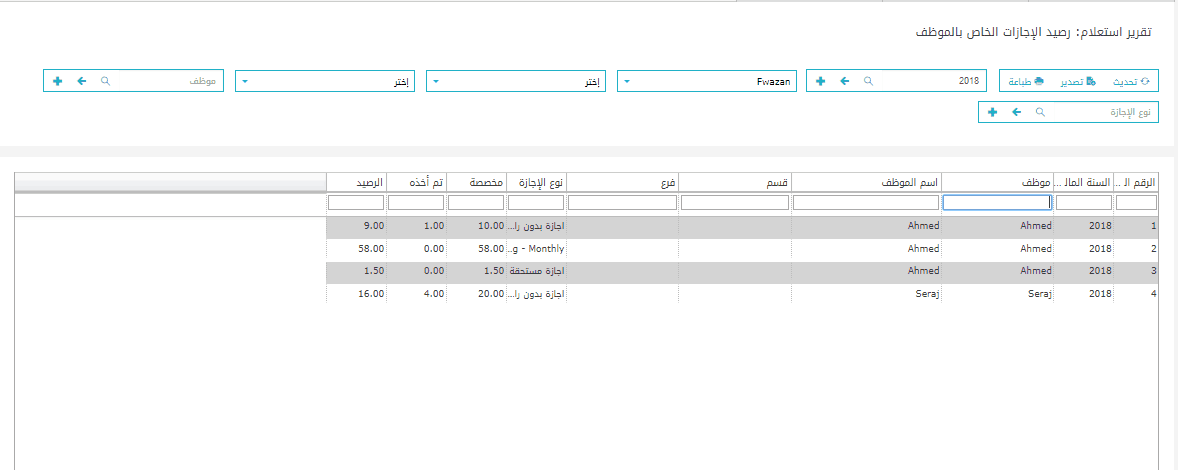
Task: Click the 16.00 balance value
Action: [x=373, y=292]
